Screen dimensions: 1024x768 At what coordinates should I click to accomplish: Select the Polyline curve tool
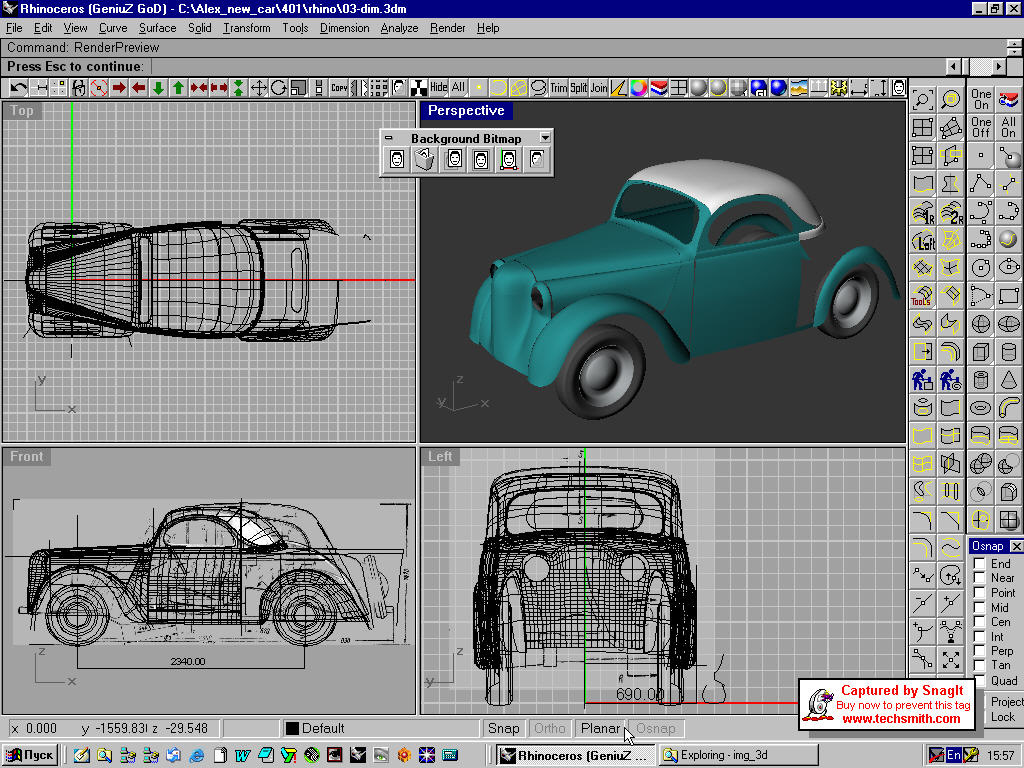[980, 184]
